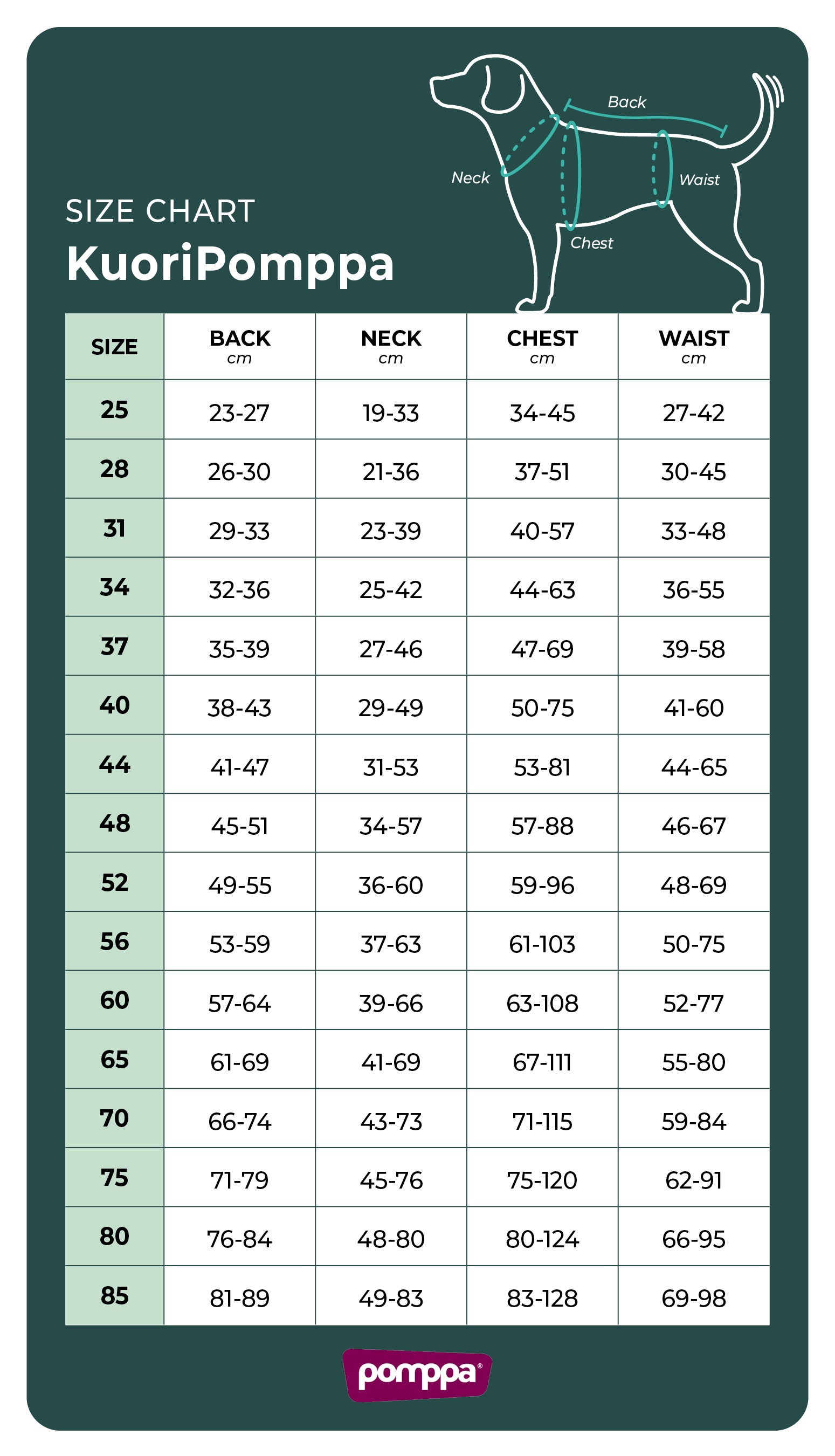Screen dimensions: 835x1456
Task: Click the Back label above the dog
Action: (626, 102)
